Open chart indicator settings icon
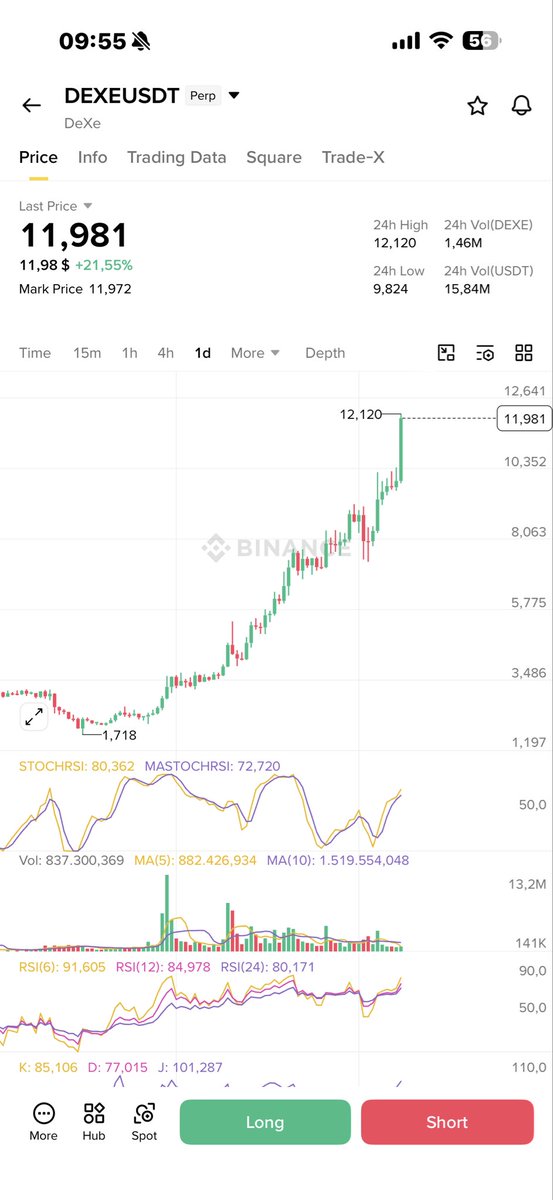The image size is (553, 1200). pyautogui.click(x=485, y=352)
